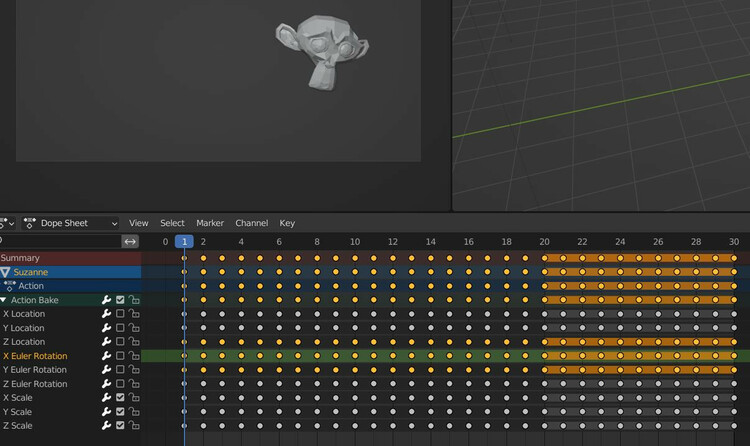This screenshot has width=750, height=446.
Task: Lock the Y Scale channel padlock
Action: coord(134,412)
